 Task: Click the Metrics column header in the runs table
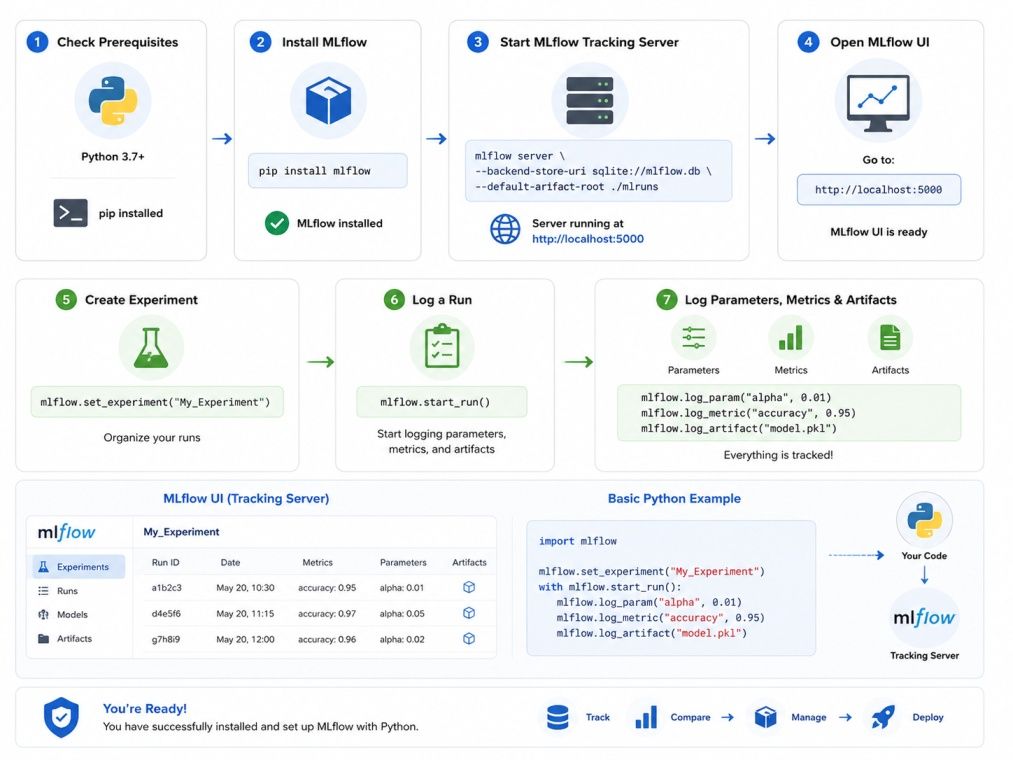click(x=317, y=562)
